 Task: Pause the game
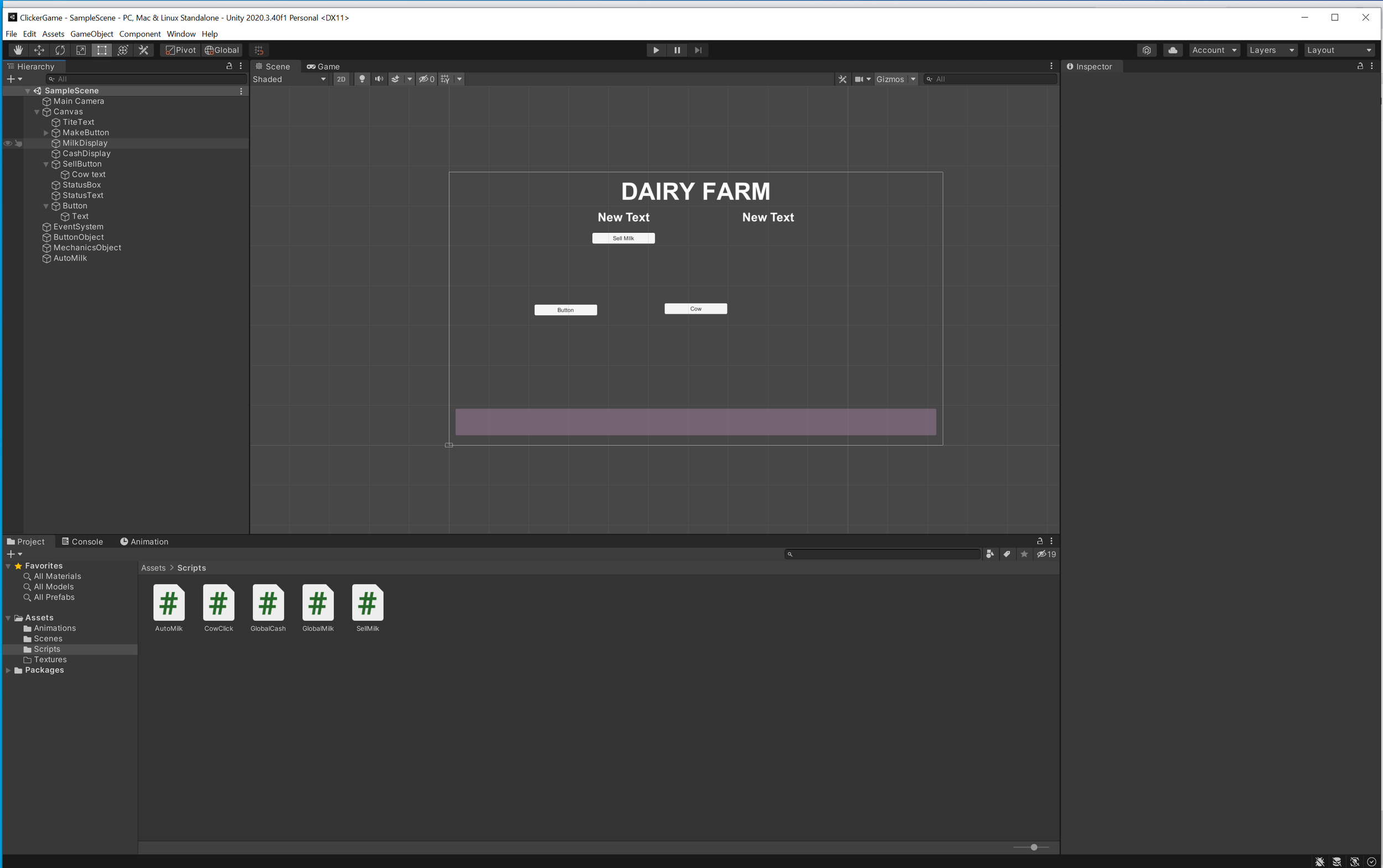click(x=677, y=50)
